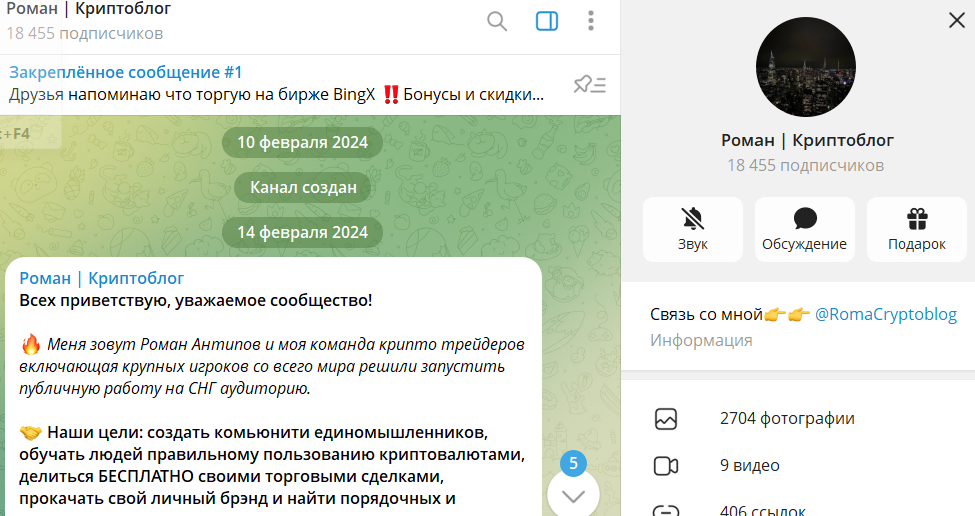Click the 10 февраля 2024 date label
Image resolution: width=975 pixels, height=516 pixels.
(x=302, y=142)
